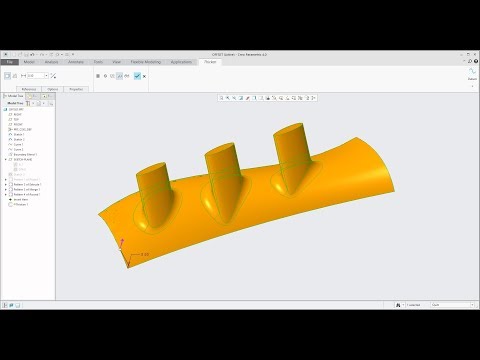Select the TOP datum plane

point(14,119)
